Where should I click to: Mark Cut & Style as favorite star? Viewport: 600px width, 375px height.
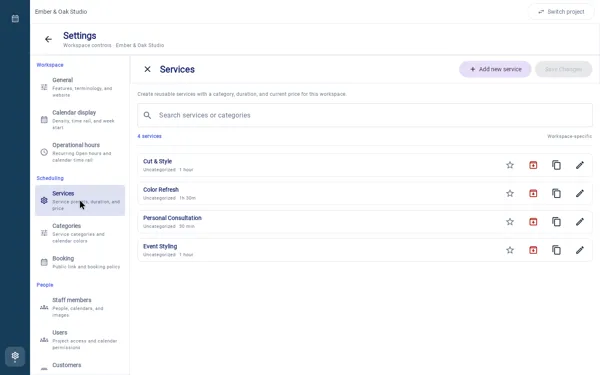tap(510, 165)
